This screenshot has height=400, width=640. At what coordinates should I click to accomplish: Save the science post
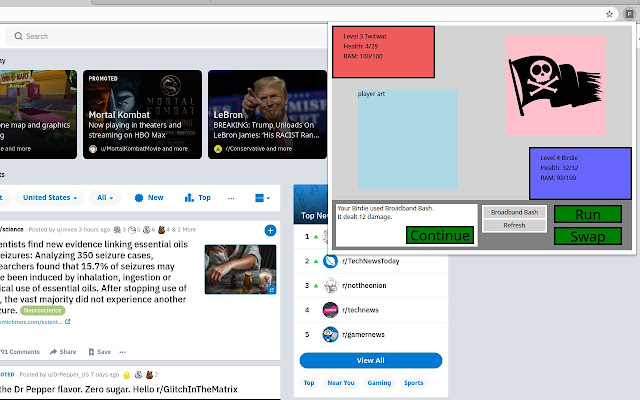(x=100, y=351)
